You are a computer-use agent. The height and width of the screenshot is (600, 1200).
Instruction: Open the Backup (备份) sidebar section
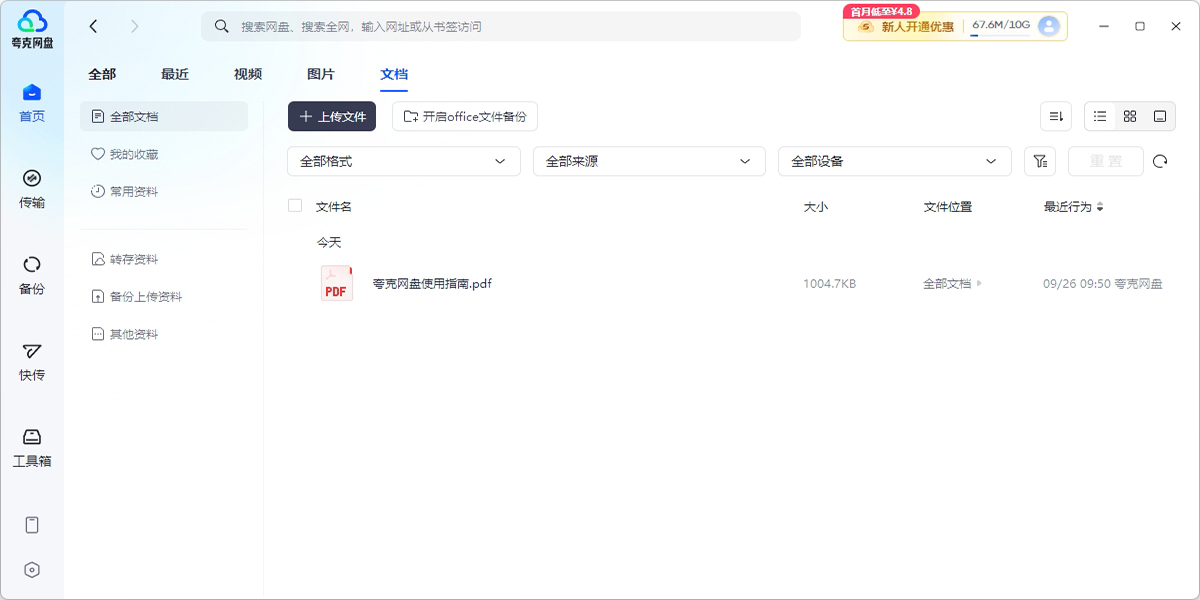[32, 275]
